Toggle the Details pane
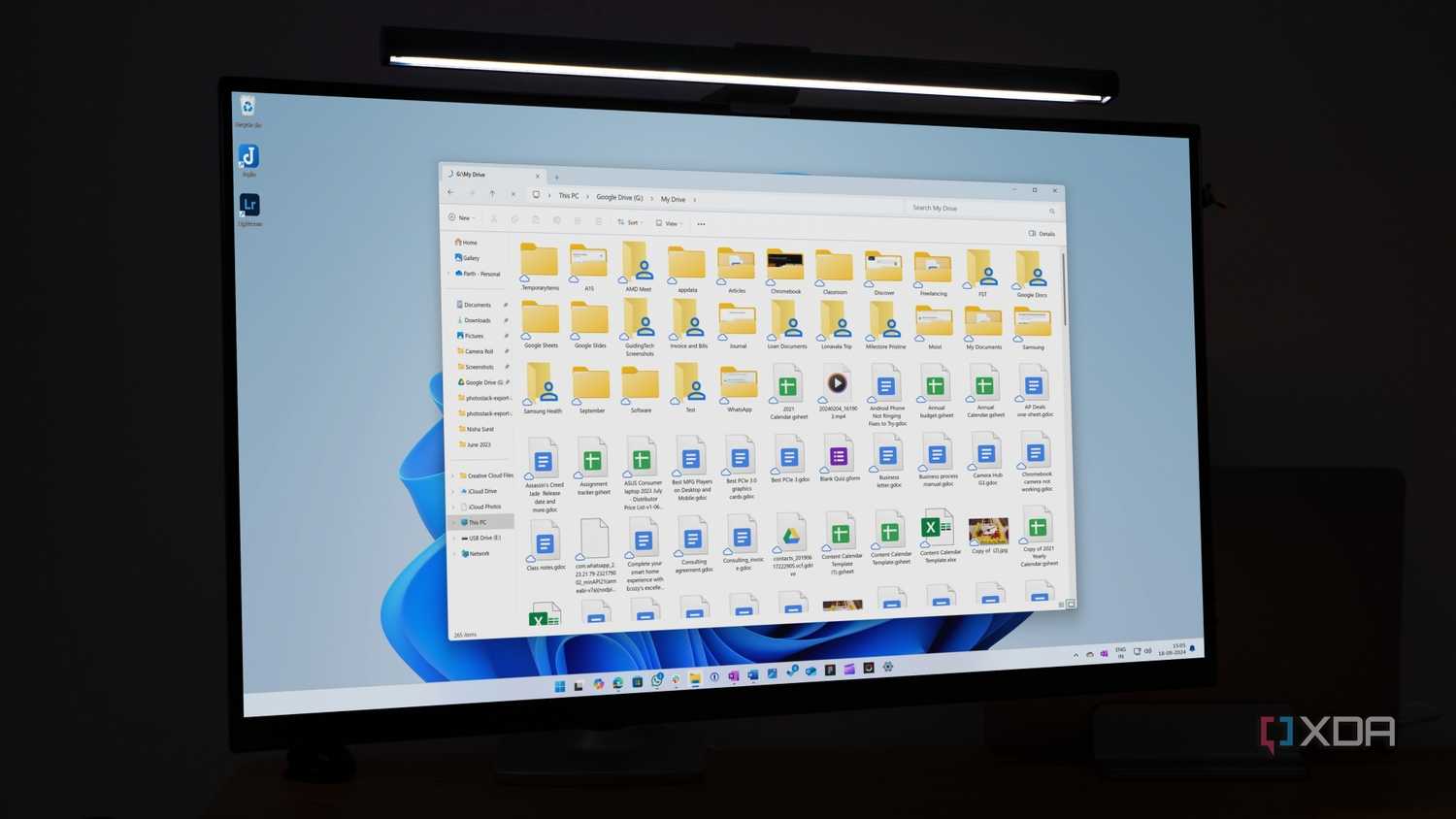 point(1041,234)
